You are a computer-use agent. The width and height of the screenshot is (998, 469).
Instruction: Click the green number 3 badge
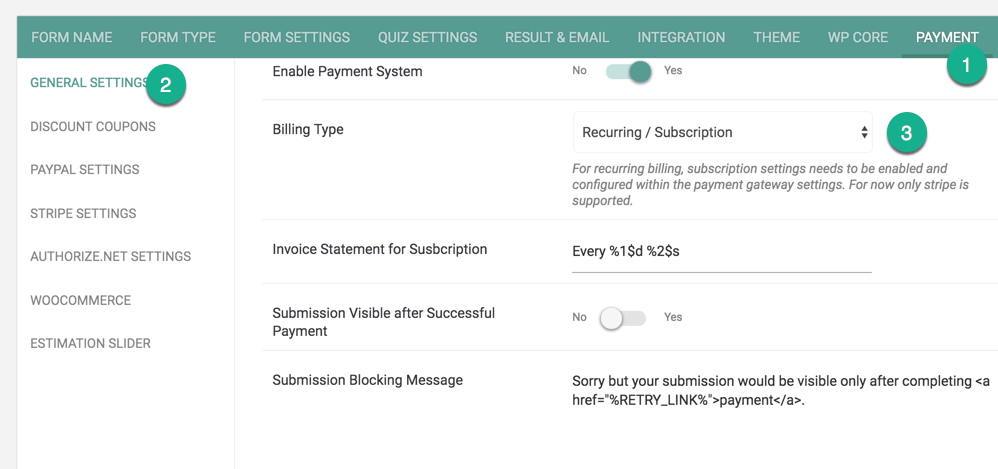906,133
